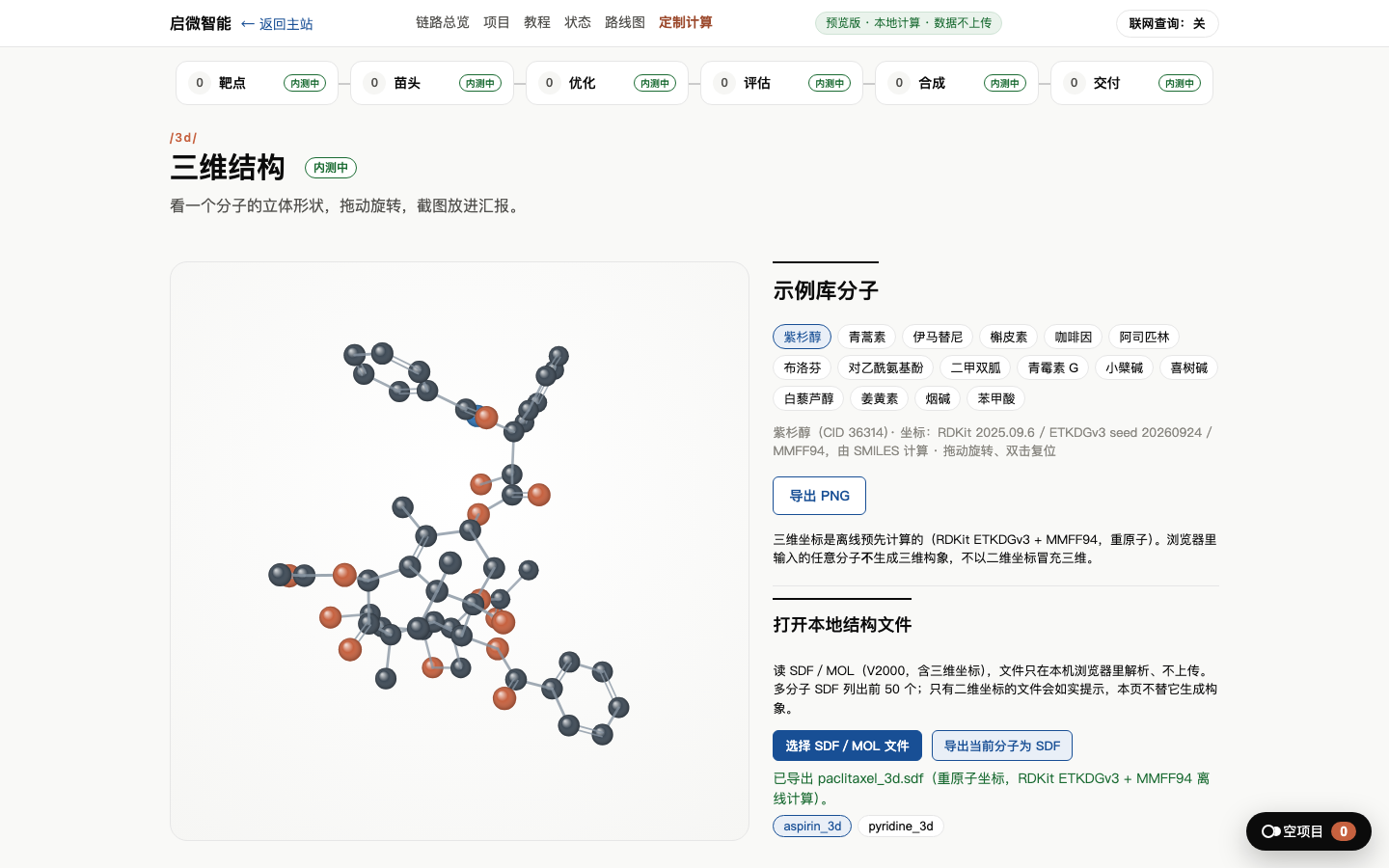1389x868 pixels.
Task: Load 二甲双胍 example molecule
Action: point(975,367)
